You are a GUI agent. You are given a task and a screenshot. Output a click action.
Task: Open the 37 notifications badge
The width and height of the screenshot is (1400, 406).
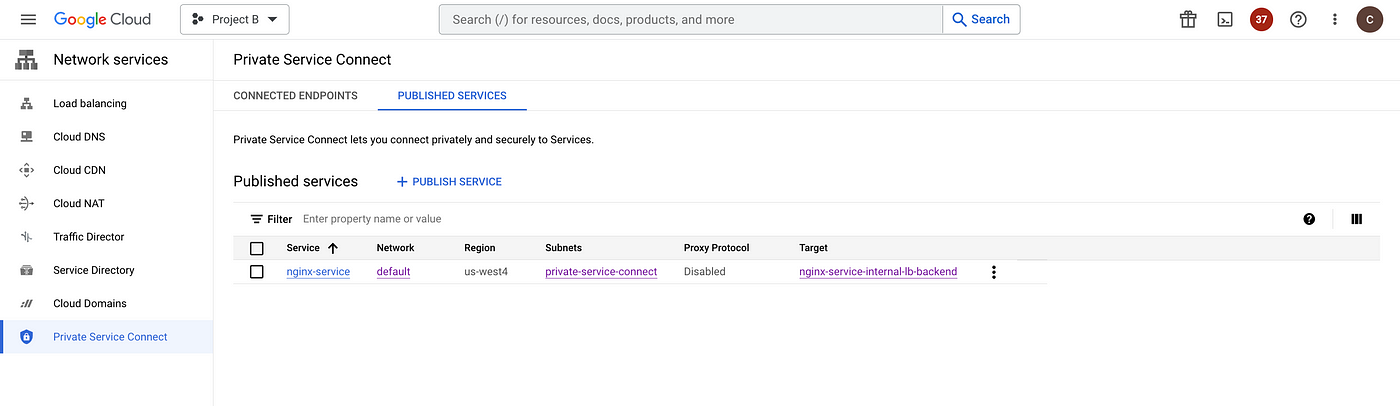(x=1262, y=20)
